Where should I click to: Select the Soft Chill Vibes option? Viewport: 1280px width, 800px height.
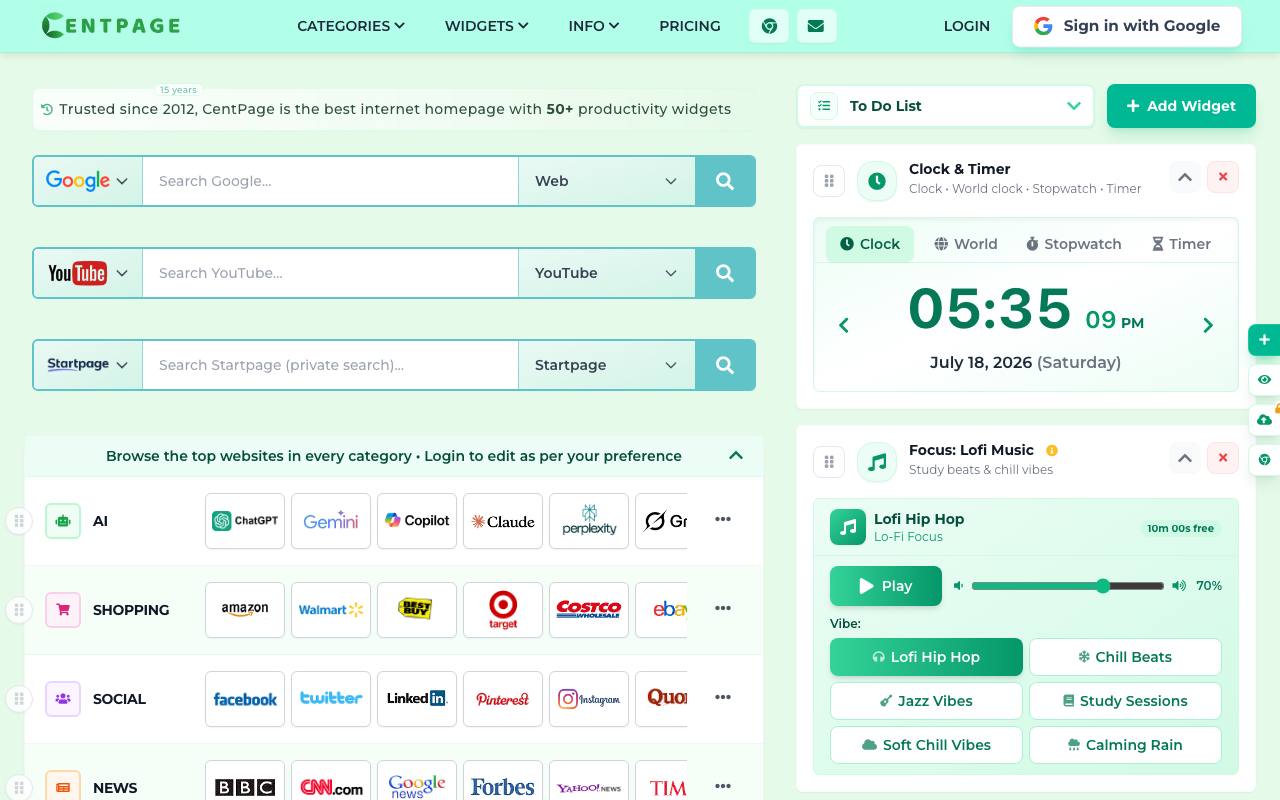tap(926, 745)
